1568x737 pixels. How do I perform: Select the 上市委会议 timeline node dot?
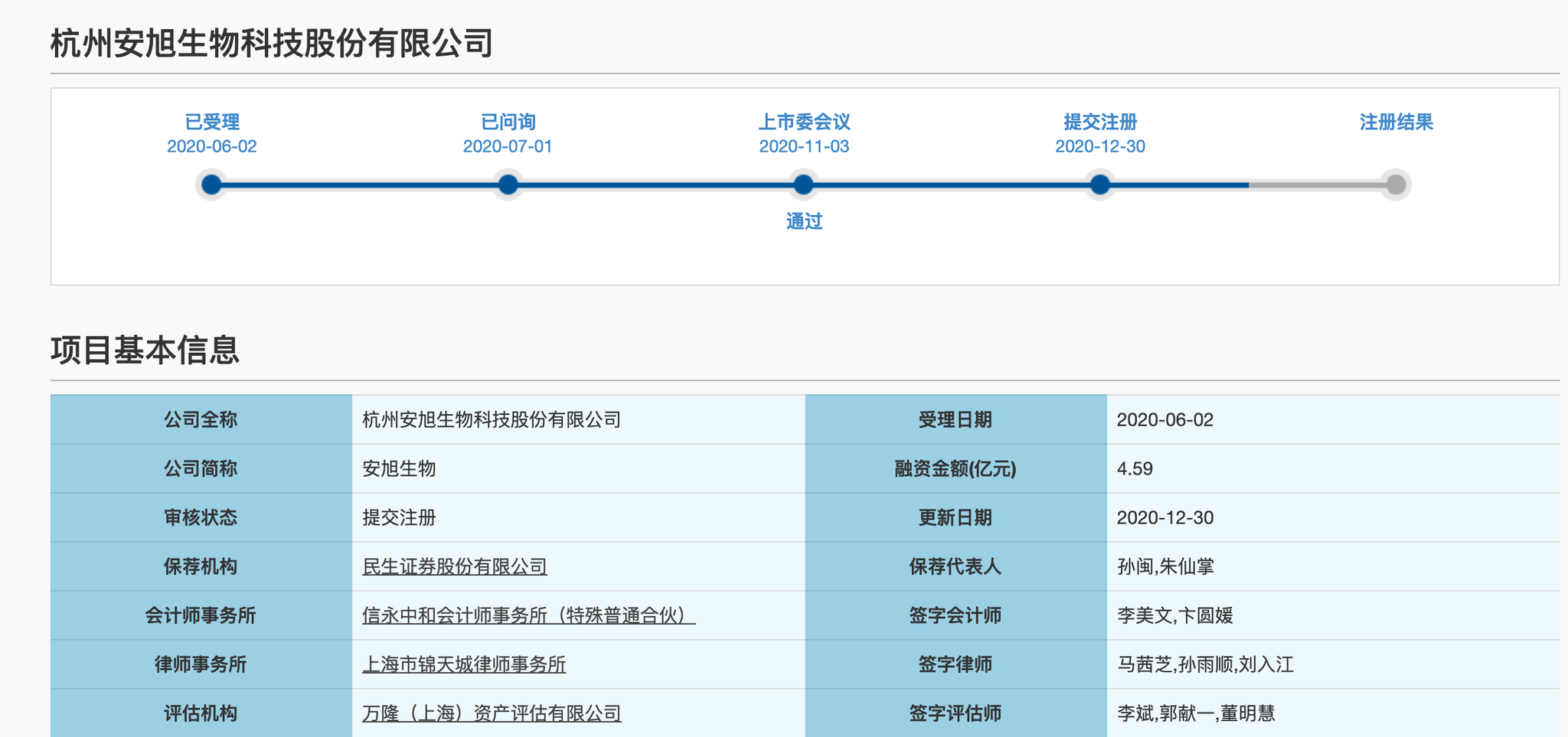802,184
